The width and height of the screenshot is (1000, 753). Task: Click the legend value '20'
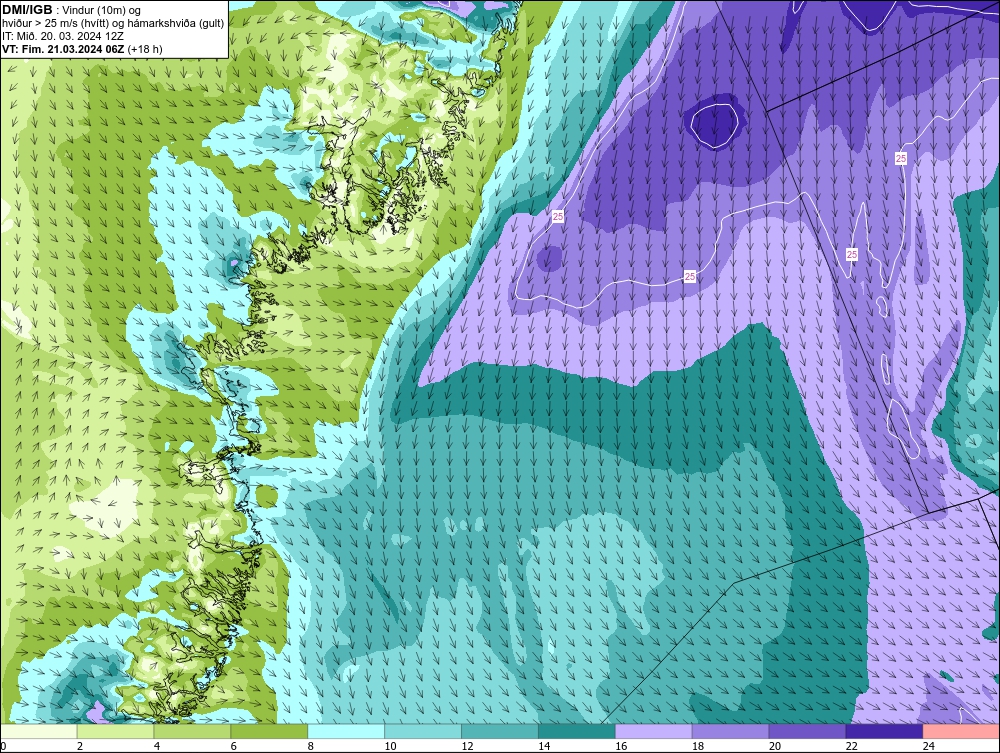pos(775,746)
